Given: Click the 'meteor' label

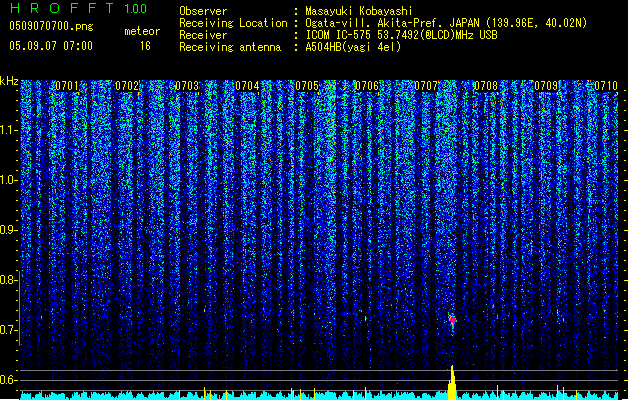Looking at the screenshot, I should pos(142,31).
